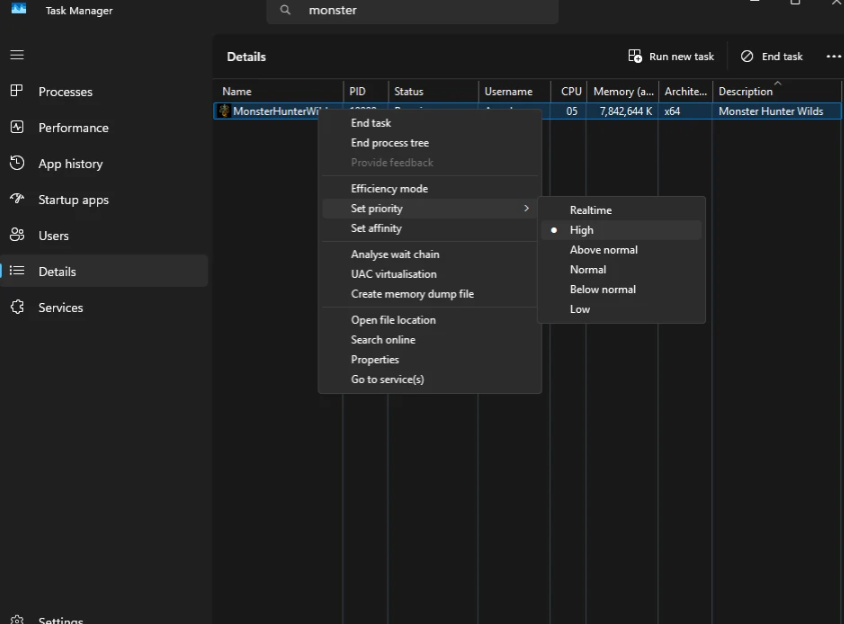
Task: Click the Run new task icon
Action: click(x=635, y=56)
